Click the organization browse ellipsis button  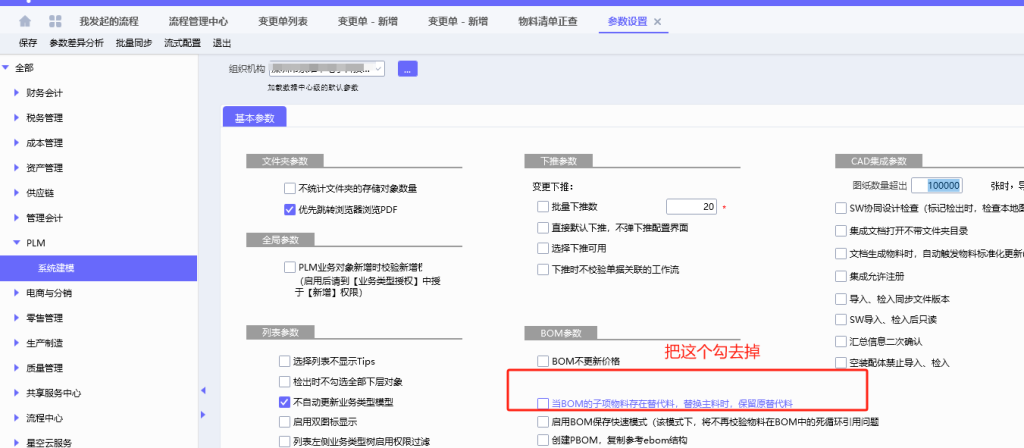[408, 69]
